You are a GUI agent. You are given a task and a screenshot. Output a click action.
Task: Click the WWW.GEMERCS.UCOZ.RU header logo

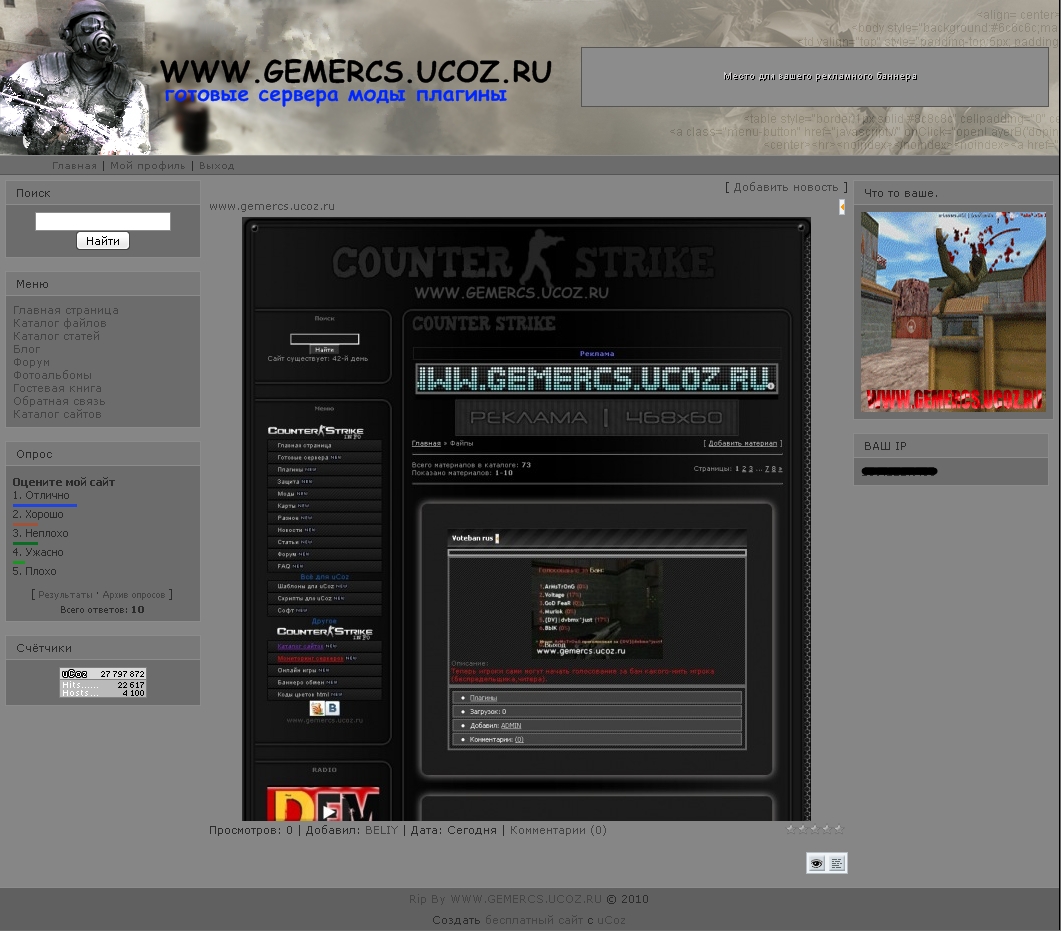tap(356, 72)
